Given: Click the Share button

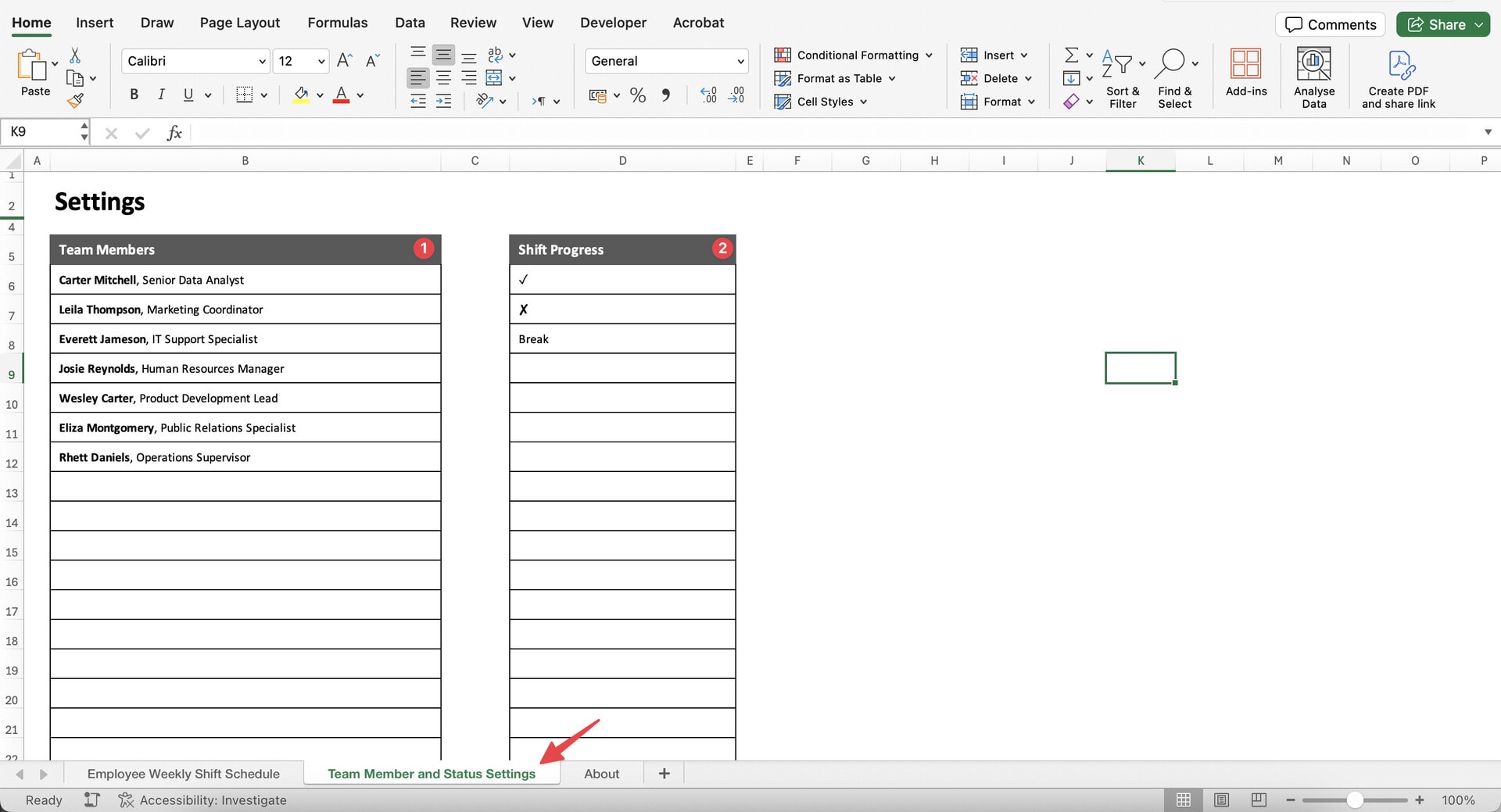Looking at the screenshot, I should coord(1443,24).
